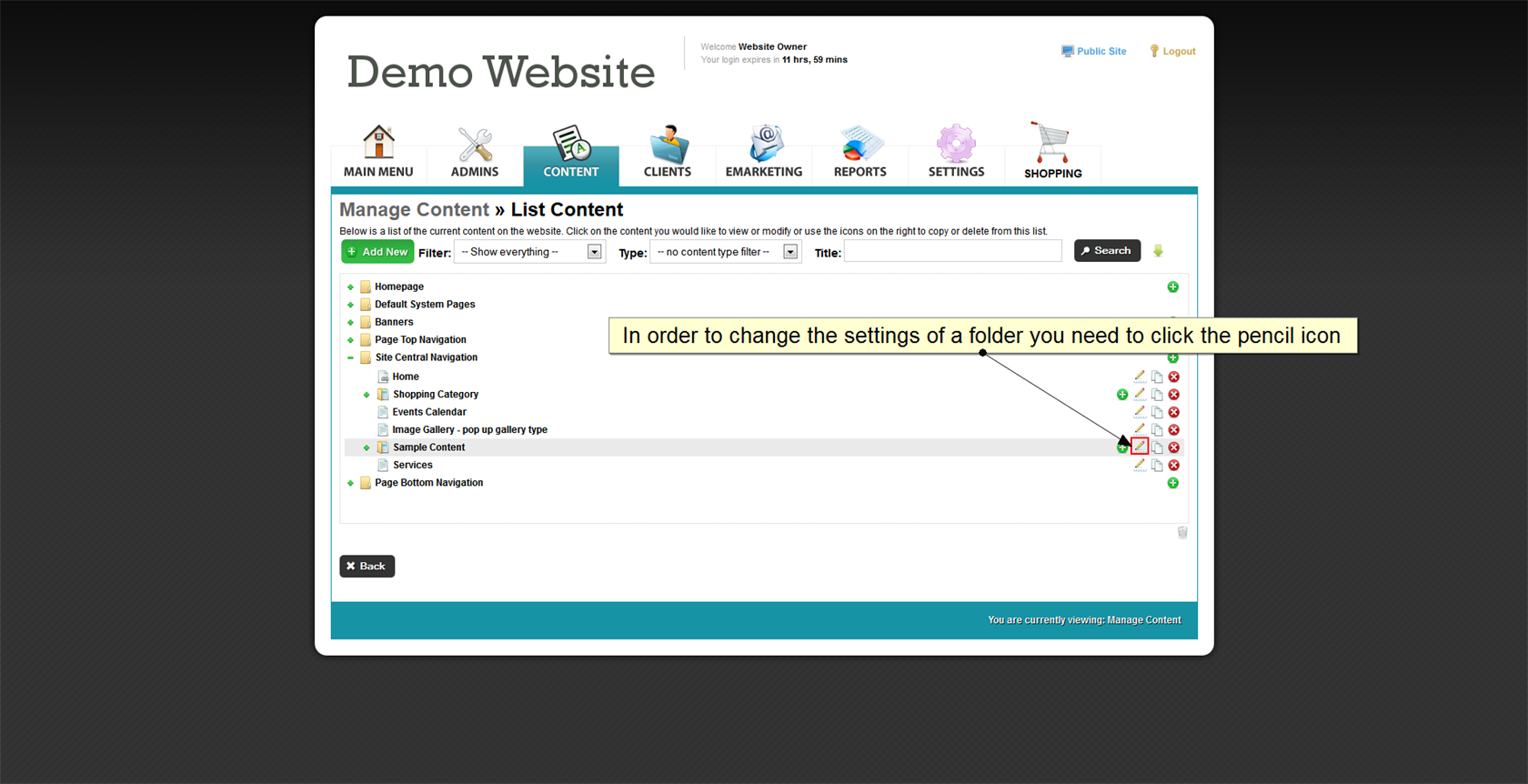Open the Filter 'Show everything' dropdown
Screen dimensions: 1528x784
click(x=529, y=252)
